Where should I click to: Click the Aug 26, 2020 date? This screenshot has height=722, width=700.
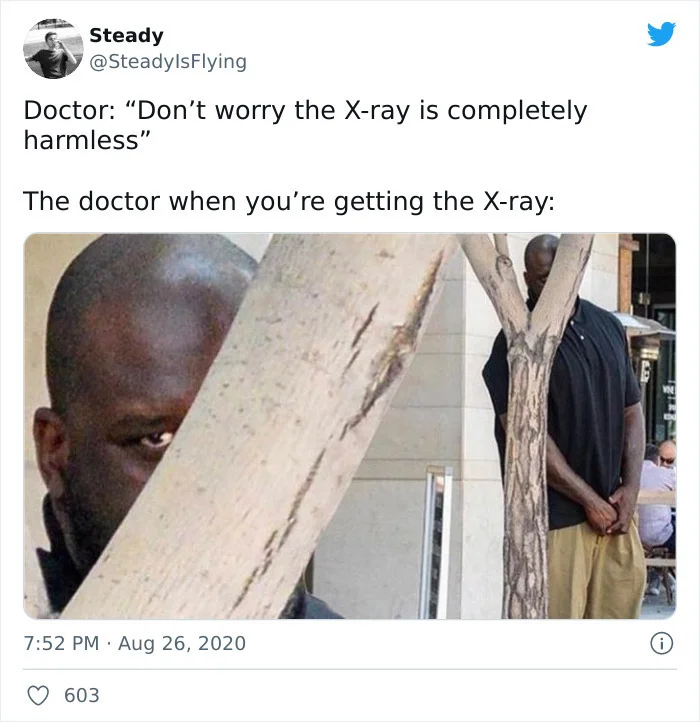coord(182,643)
